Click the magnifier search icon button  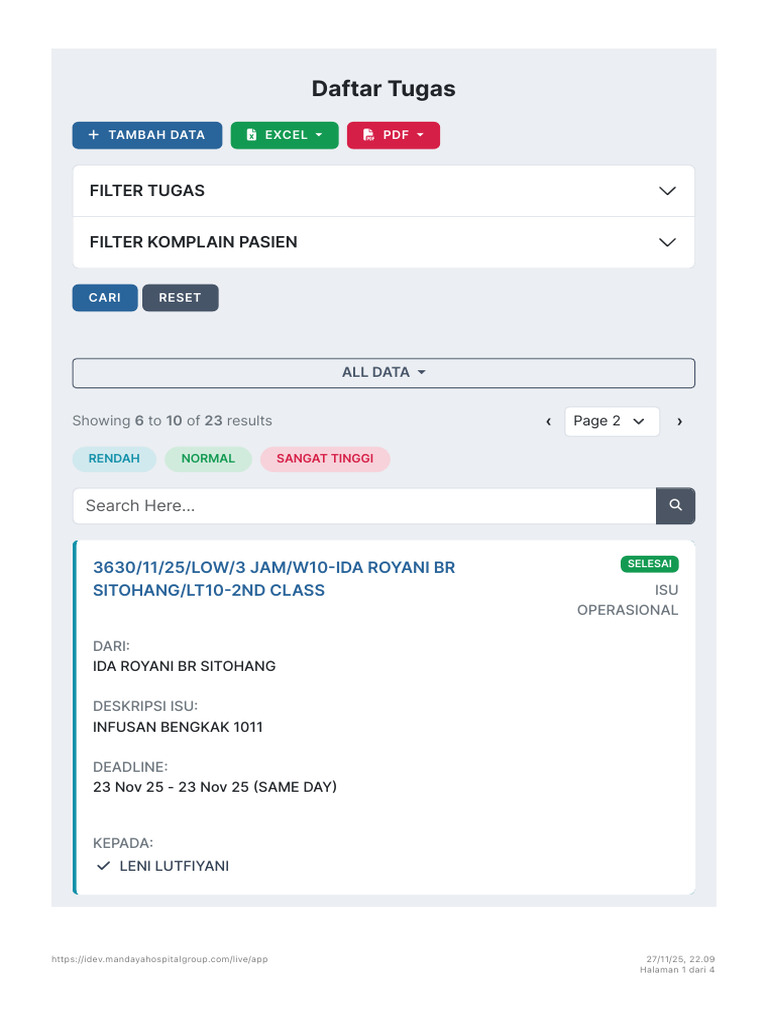[675, 505]
